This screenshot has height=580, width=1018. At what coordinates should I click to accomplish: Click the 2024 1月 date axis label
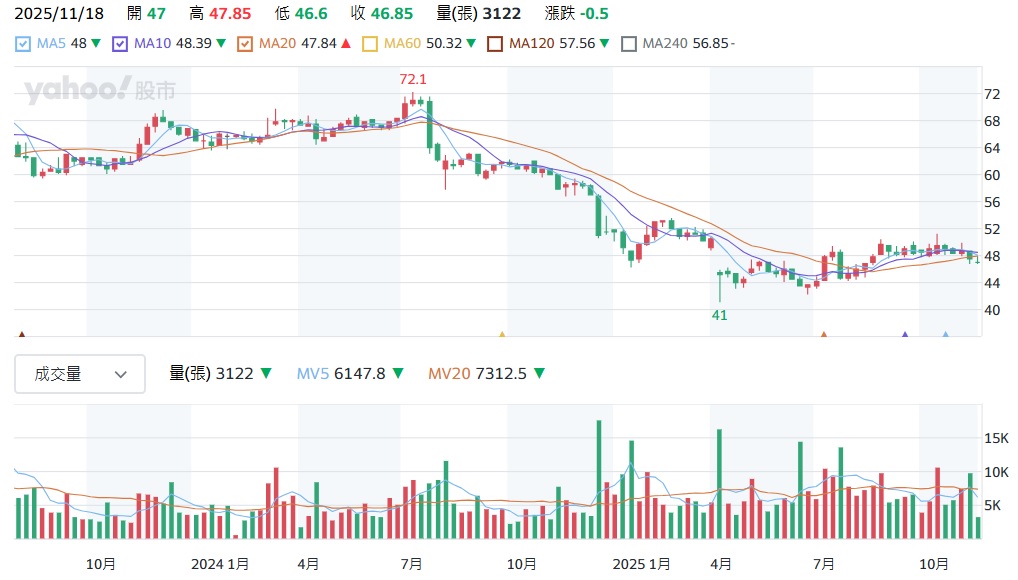point(220,564)
